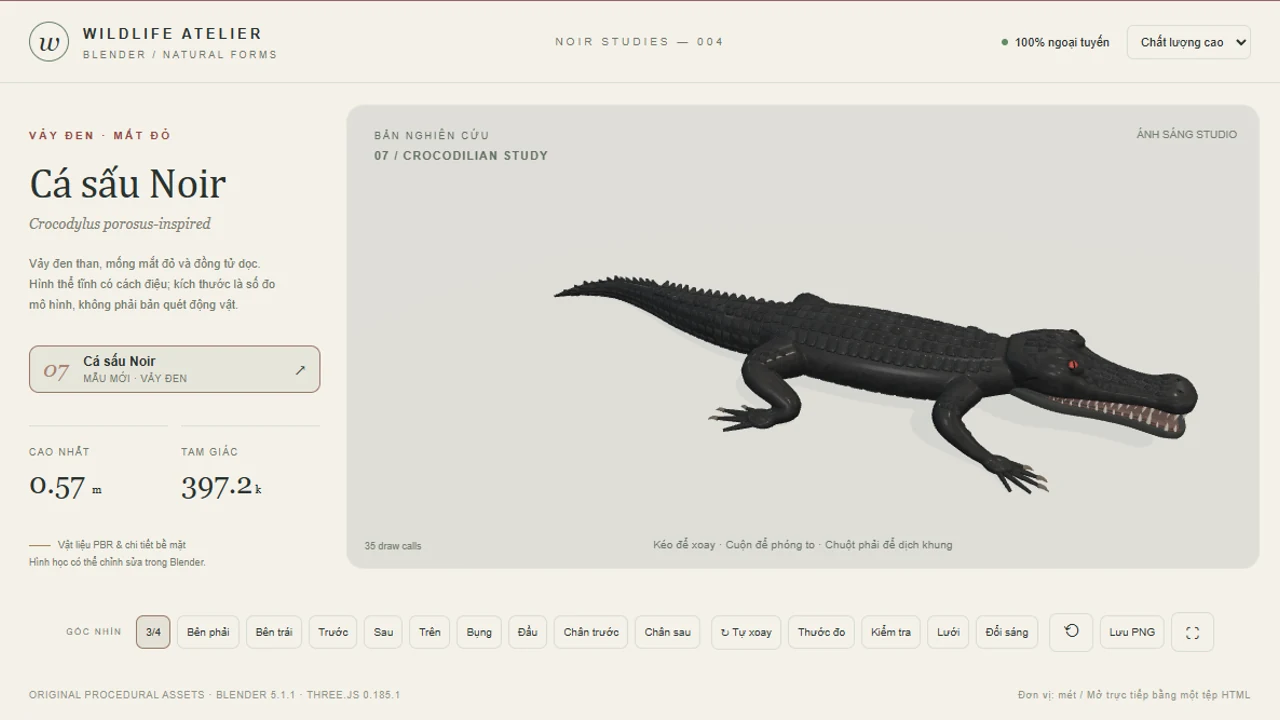Screen dimensions: 1280x720
Task: Click the arrow icon on Cá sấu Noir card
Action: (300, 370)
